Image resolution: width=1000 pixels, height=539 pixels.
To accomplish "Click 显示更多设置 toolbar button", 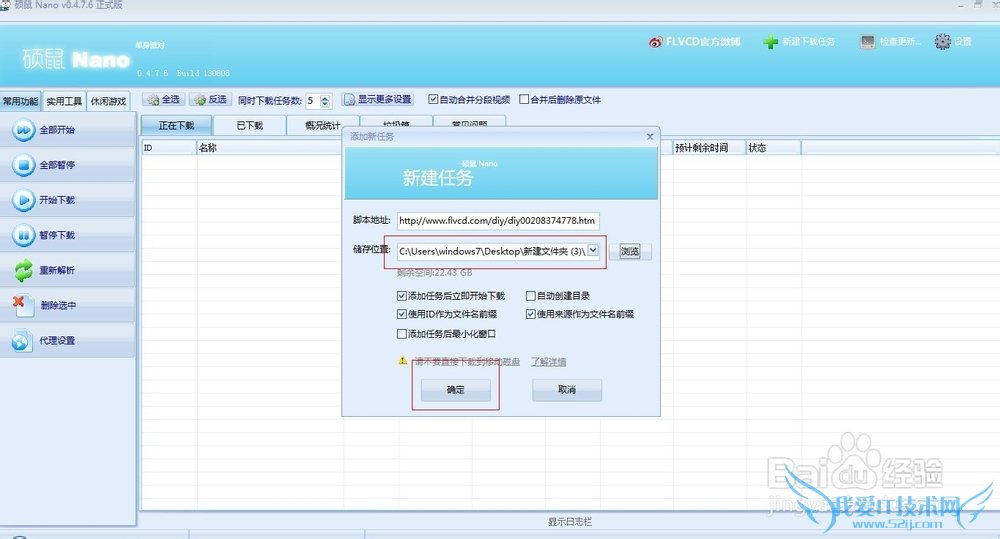I will 378,100.
